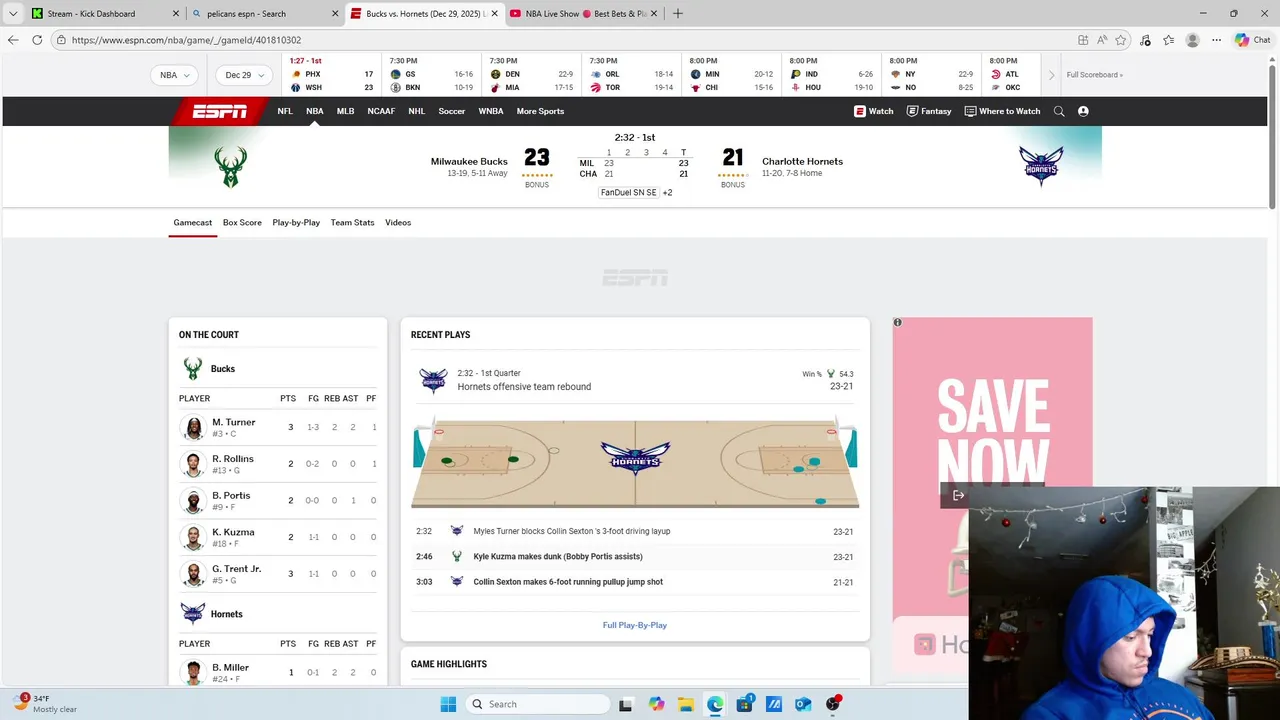Open File Explorer from the taskbar
1280x720 pixels.
point(685,704)
